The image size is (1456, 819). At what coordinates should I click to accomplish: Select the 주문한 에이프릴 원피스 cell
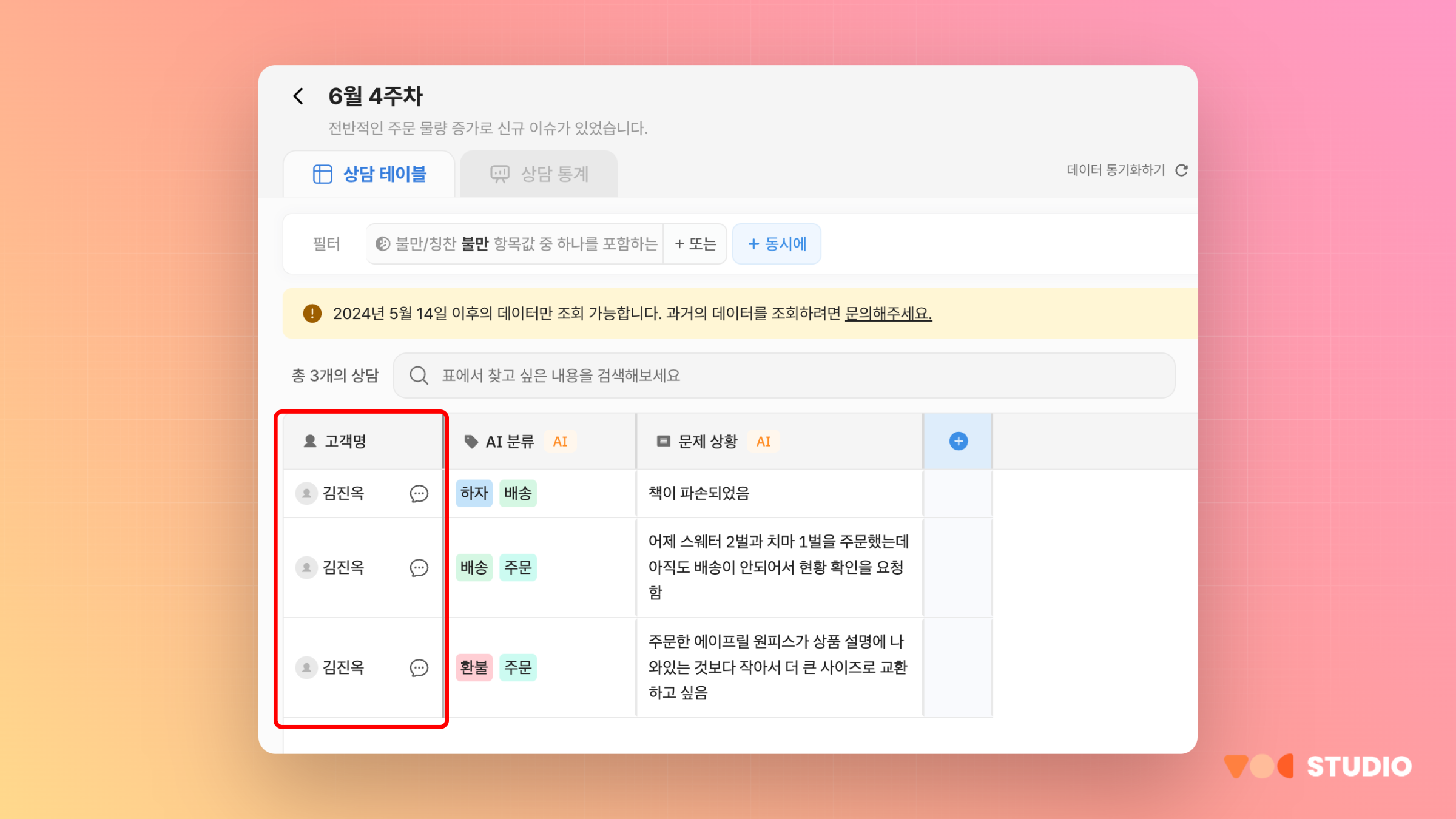pyautogui.click(x=780, y=668)
